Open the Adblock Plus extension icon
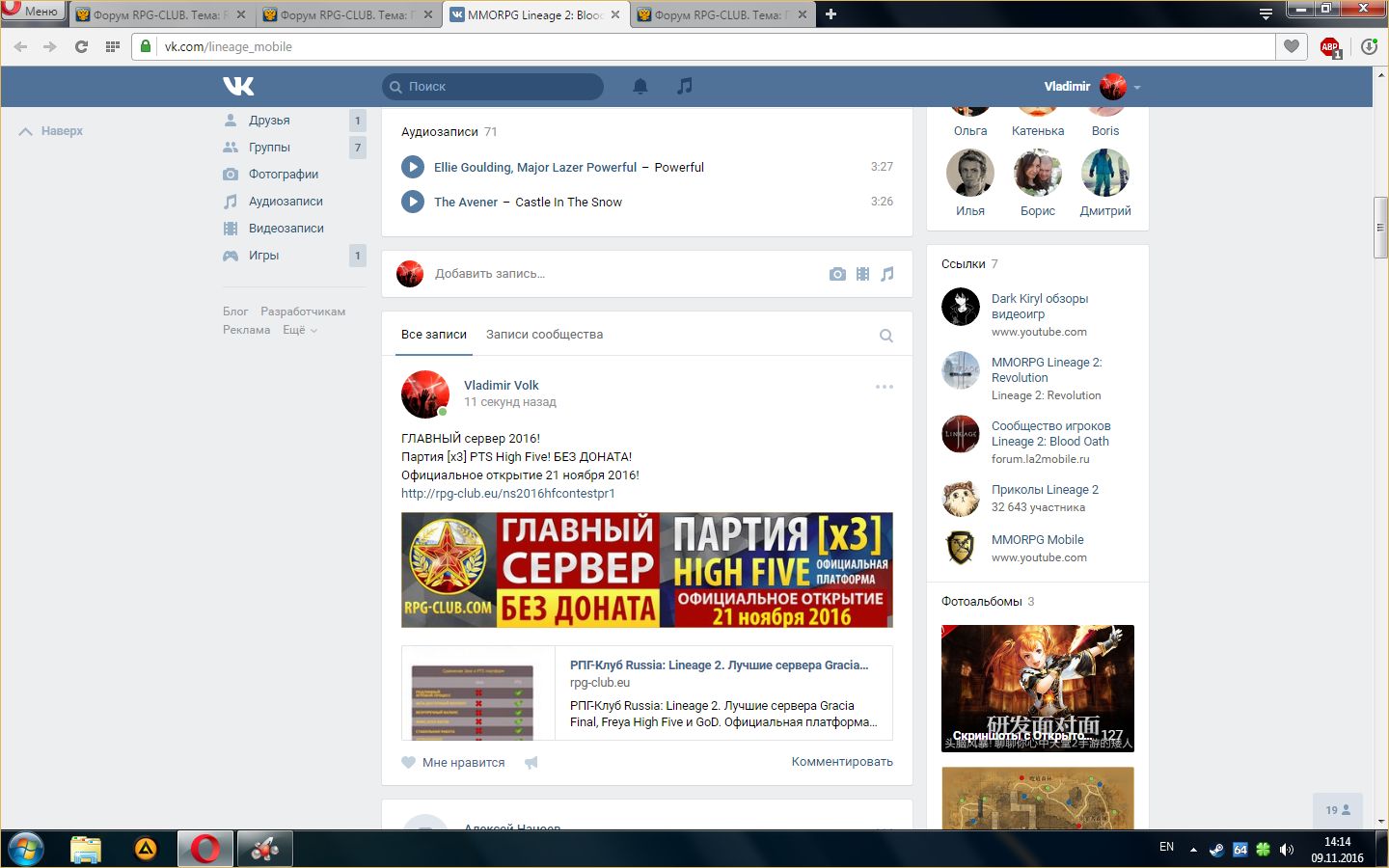This screenshot has width=1389, height=868. 1330,46
